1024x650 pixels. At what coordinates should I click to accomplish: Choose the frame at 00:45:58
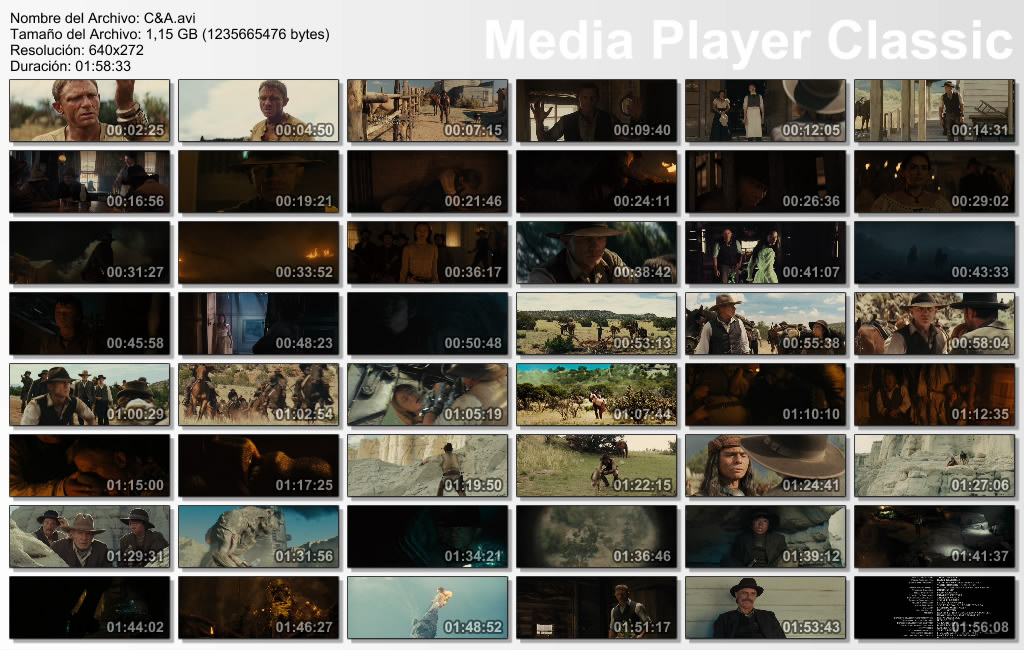tap(89, 323)
